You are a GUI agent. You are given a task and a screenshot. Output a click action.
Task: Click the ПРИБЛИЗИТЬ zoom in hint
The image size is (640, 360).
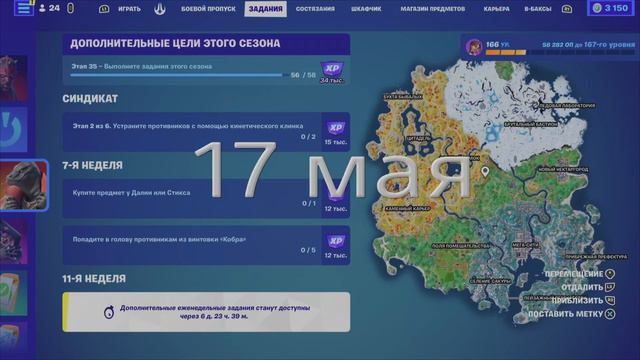[x=583, y=301]
